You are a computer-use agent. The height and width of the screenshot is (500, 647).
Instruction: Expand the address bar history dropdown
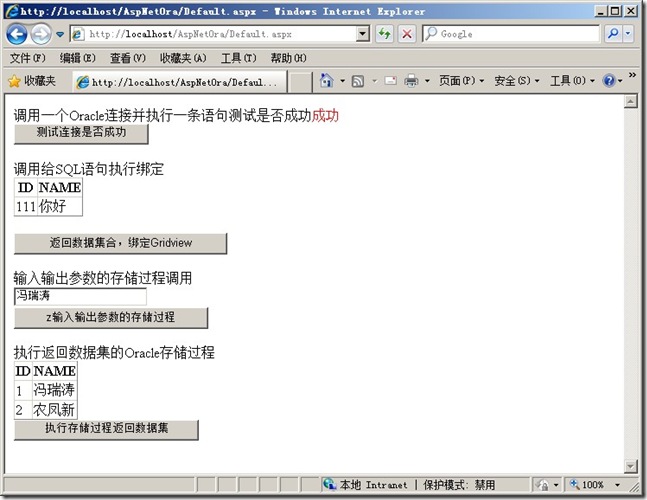[x=363, y=34]
